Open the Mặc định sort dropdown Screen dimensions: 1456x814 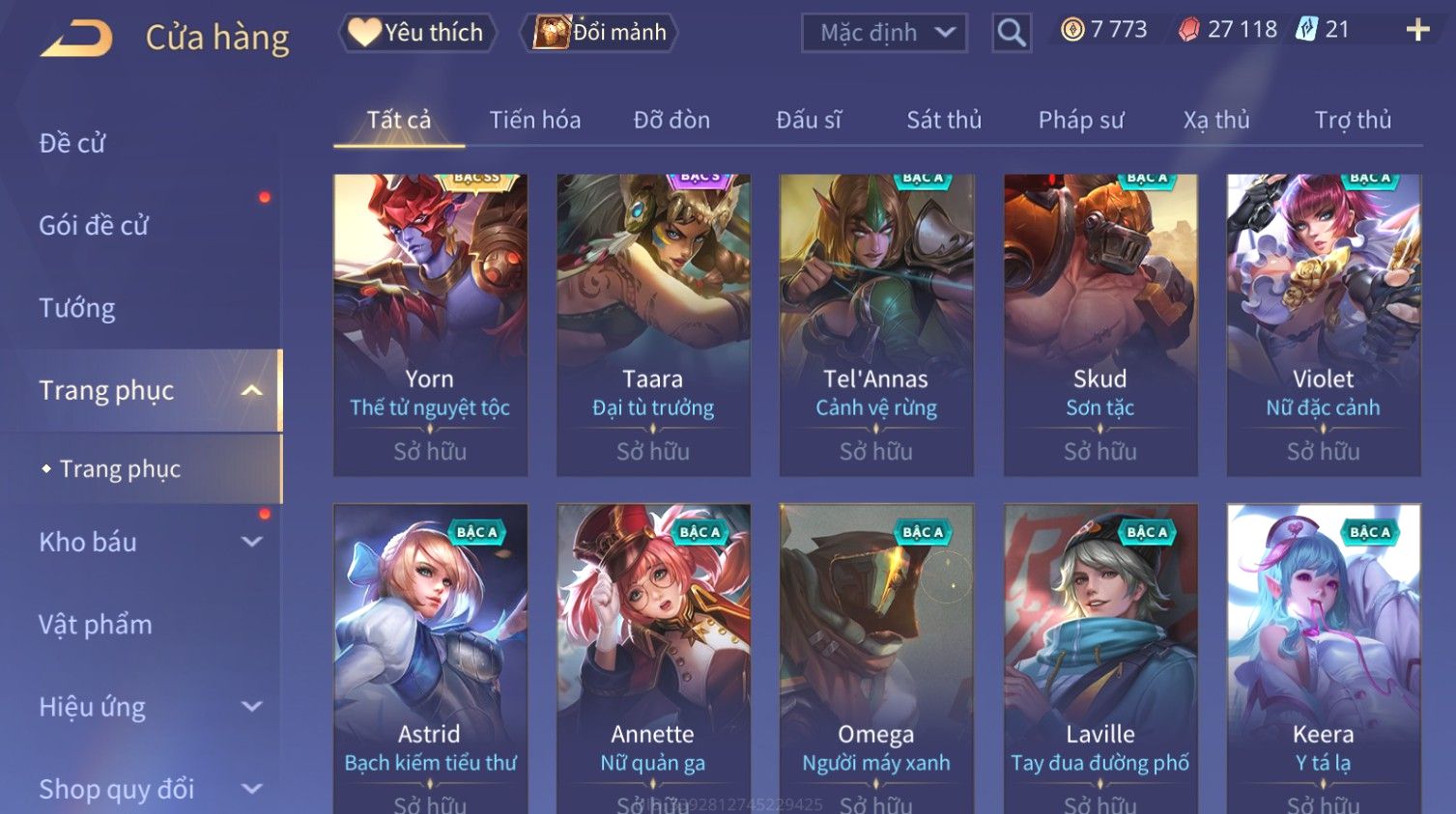[x=884, y=33]
